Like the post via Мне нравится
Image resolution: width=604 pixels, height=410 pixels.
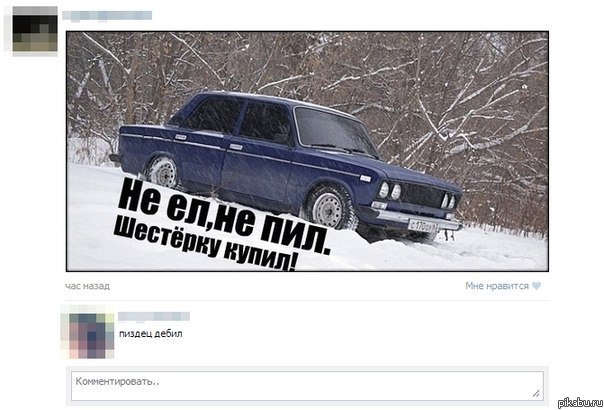[497, 286]
